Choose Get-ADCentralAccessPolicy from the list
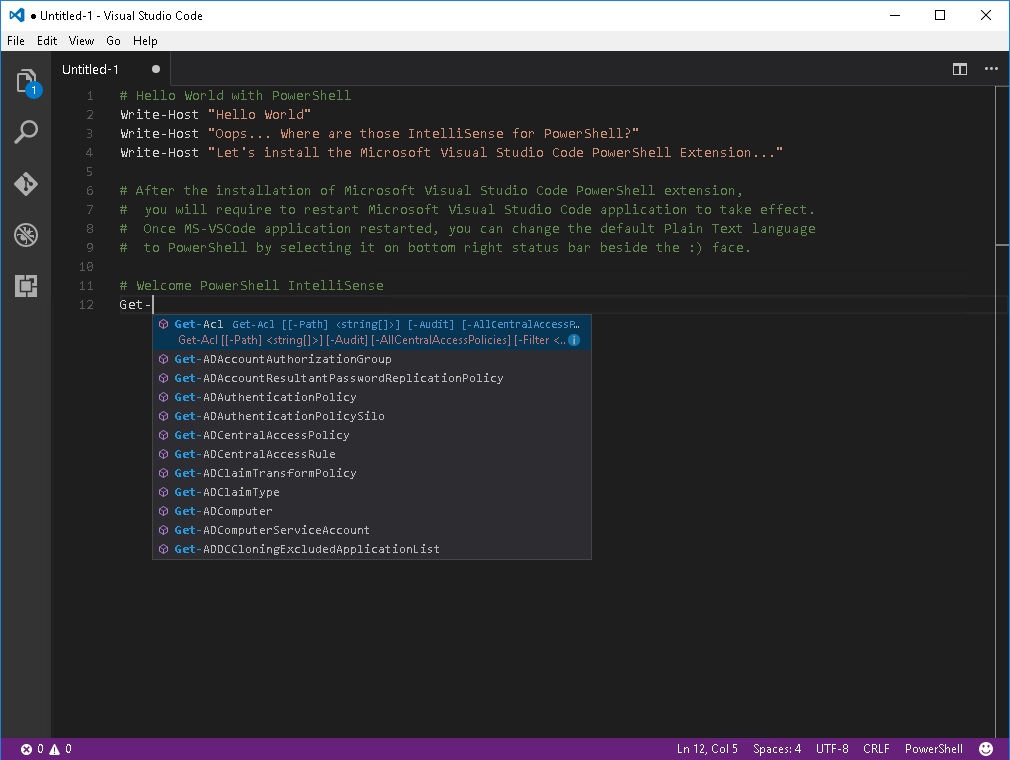The width and height of the screenshot is (1010, 760). pyautogui.click(x=372, y=435)
